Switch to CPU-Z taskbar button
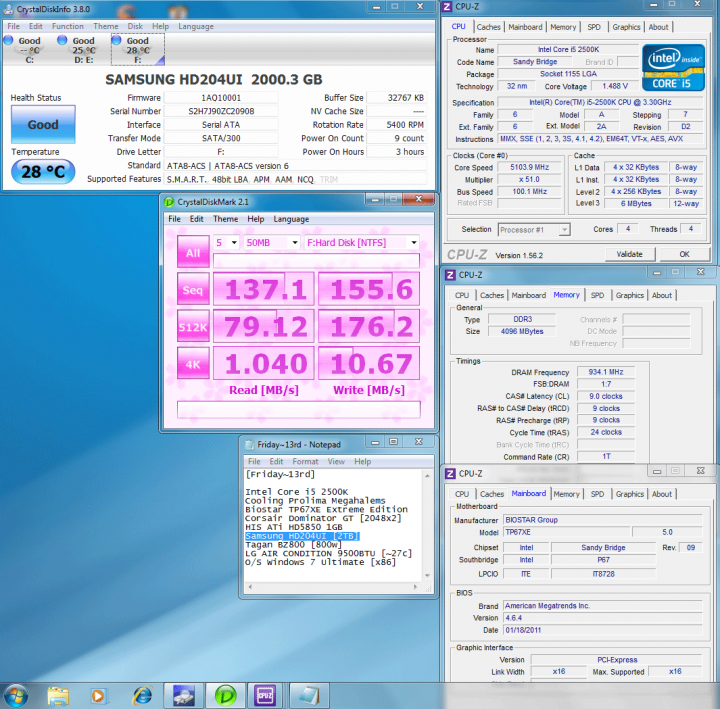Screen dimensions: 720x709 [266, 696]
